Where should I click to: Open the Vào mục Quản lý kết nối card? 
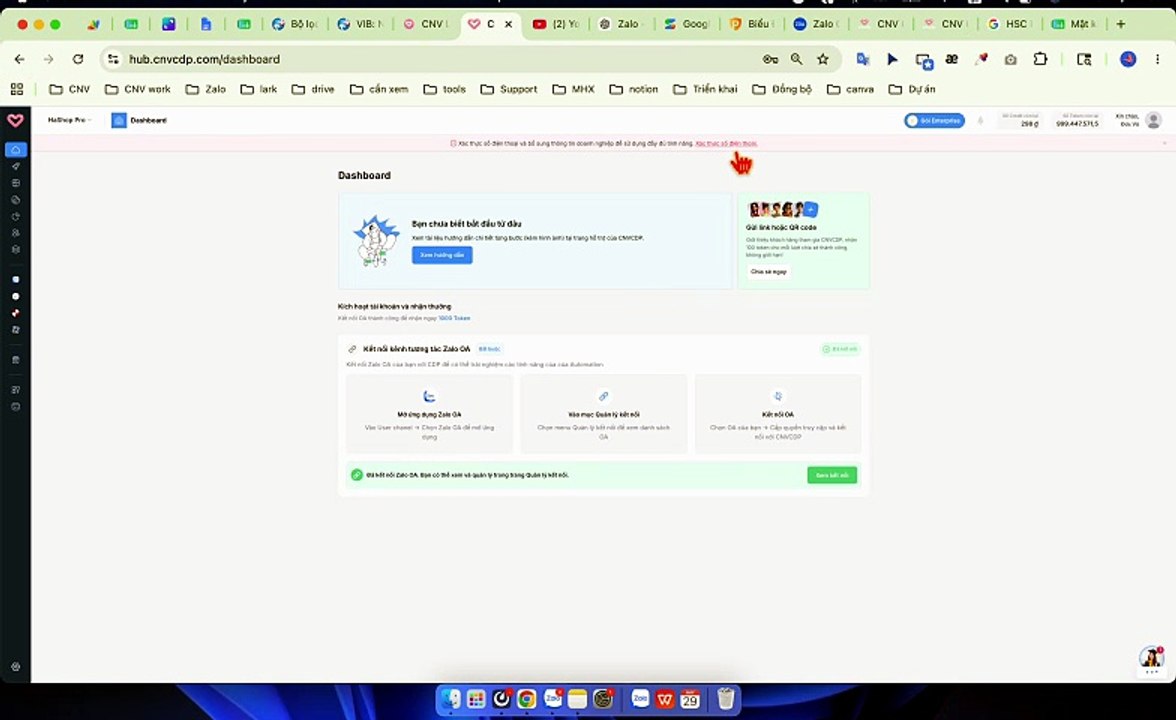[604, 414]
